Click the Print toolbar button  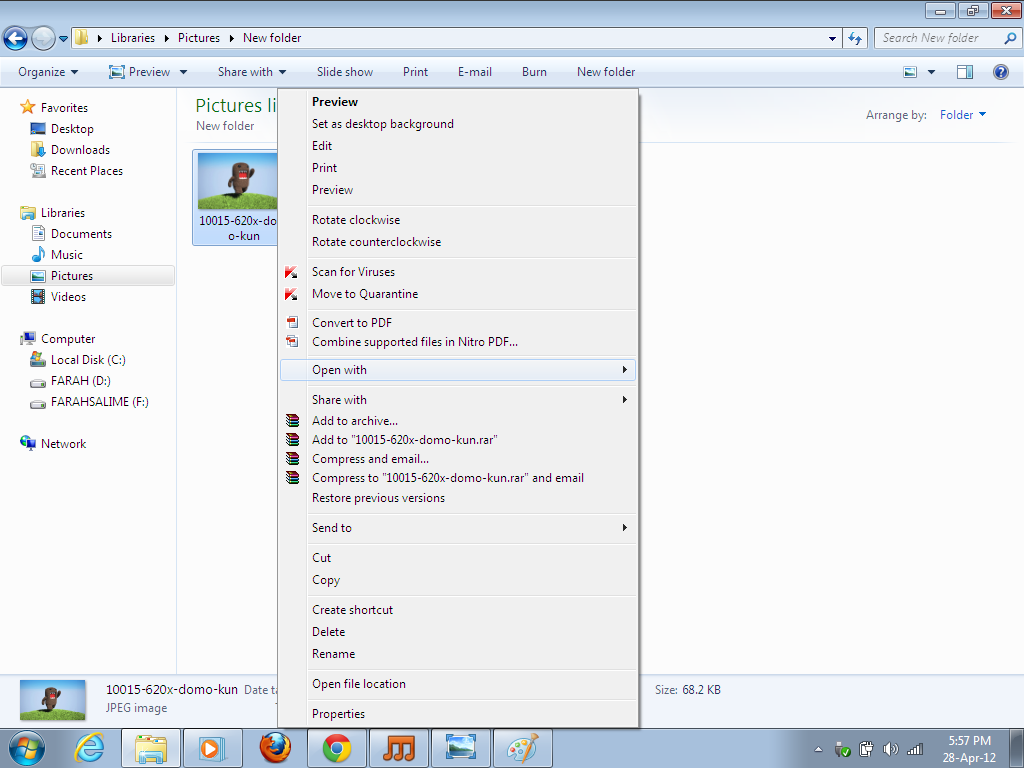point(415,72)
